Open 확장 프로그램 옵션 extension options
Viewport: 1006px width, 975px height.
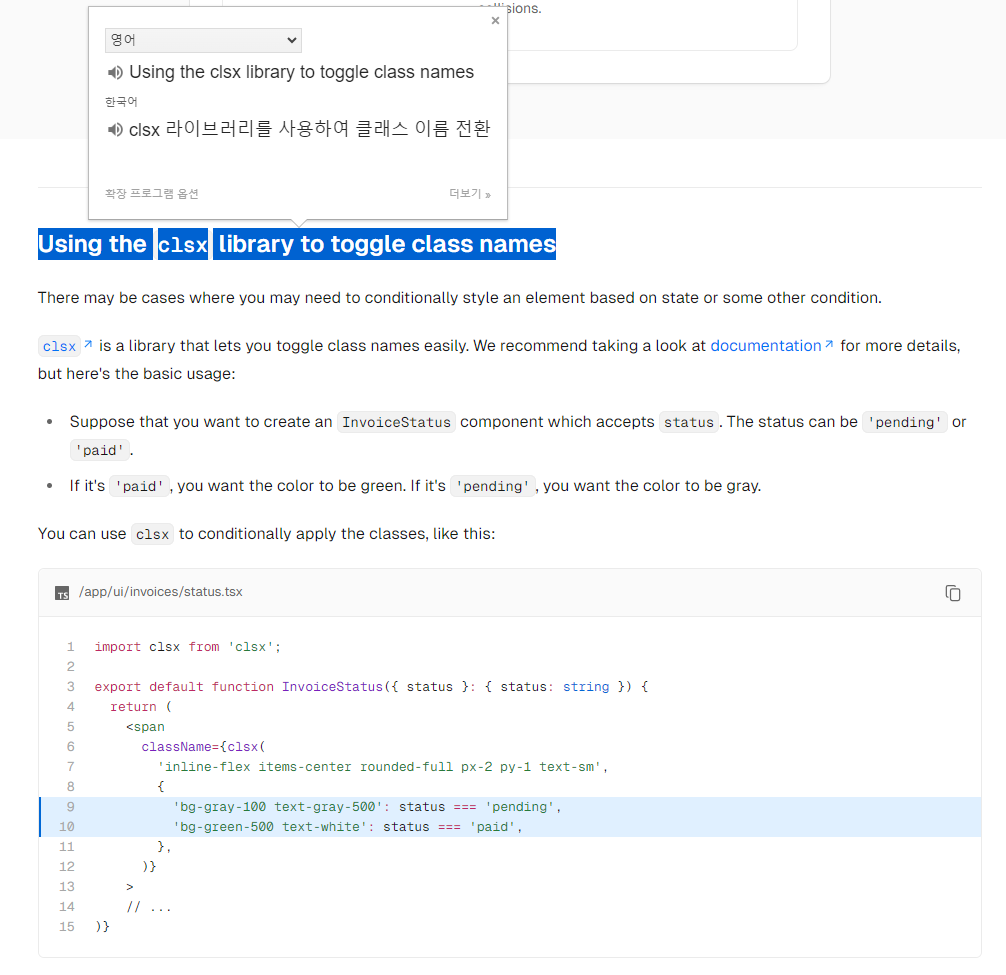click(x=151, y=194)
